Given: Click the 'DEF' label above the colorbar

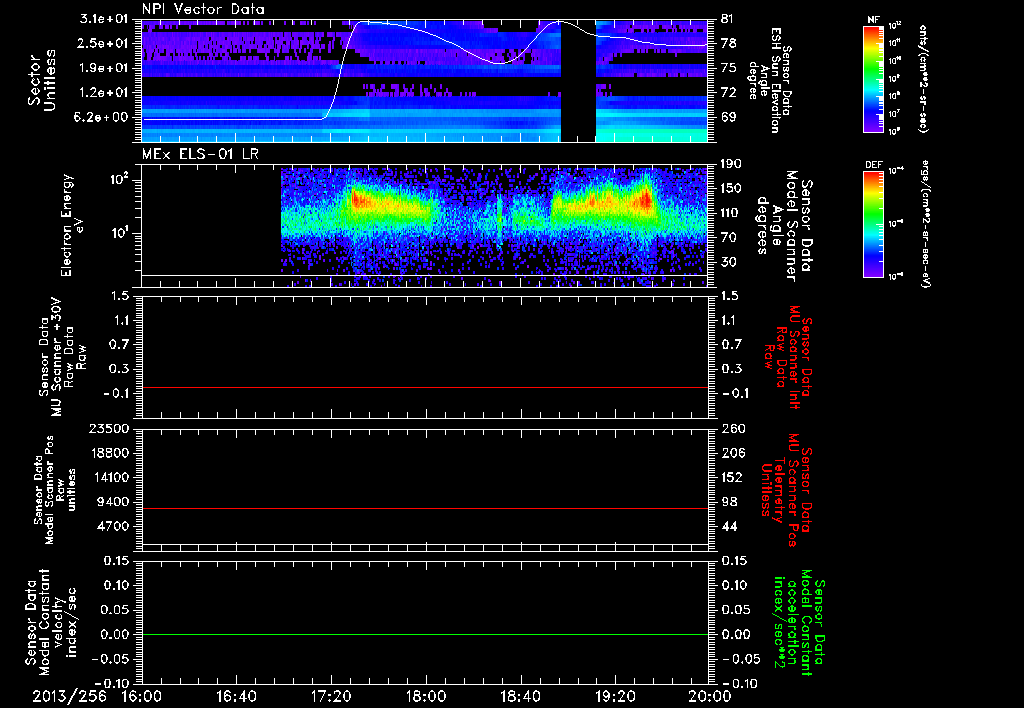Looking at the screenshot, I should 874,165.
